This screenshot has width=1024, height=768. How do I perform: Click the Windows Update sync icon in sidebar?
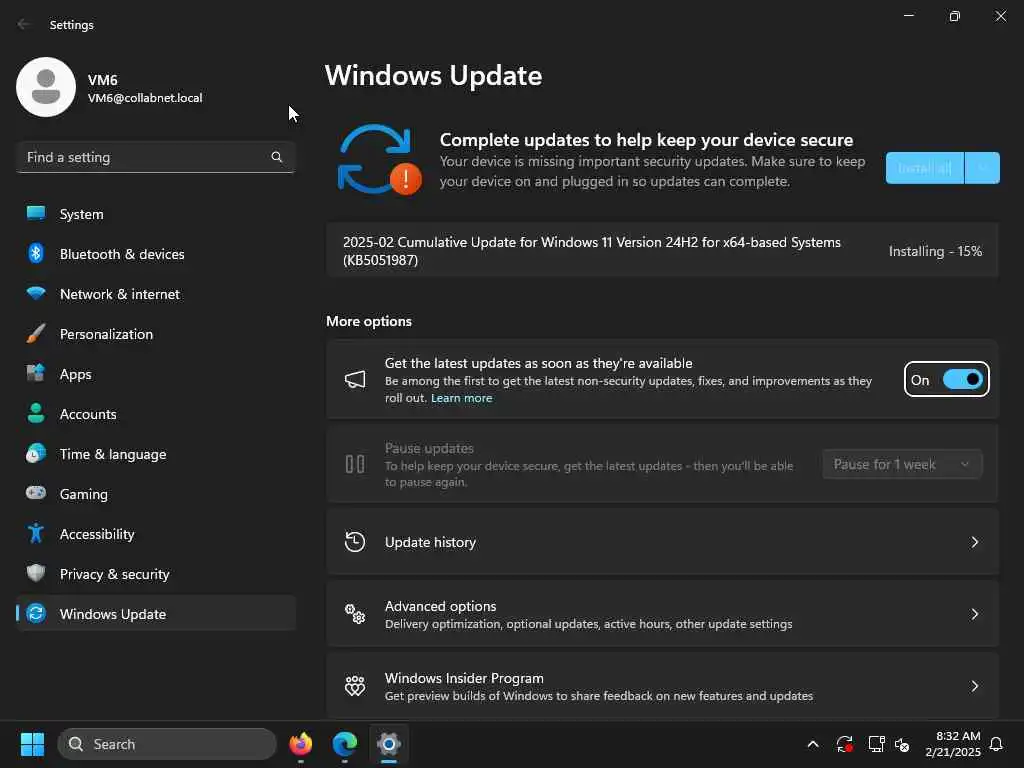point(36,613)
